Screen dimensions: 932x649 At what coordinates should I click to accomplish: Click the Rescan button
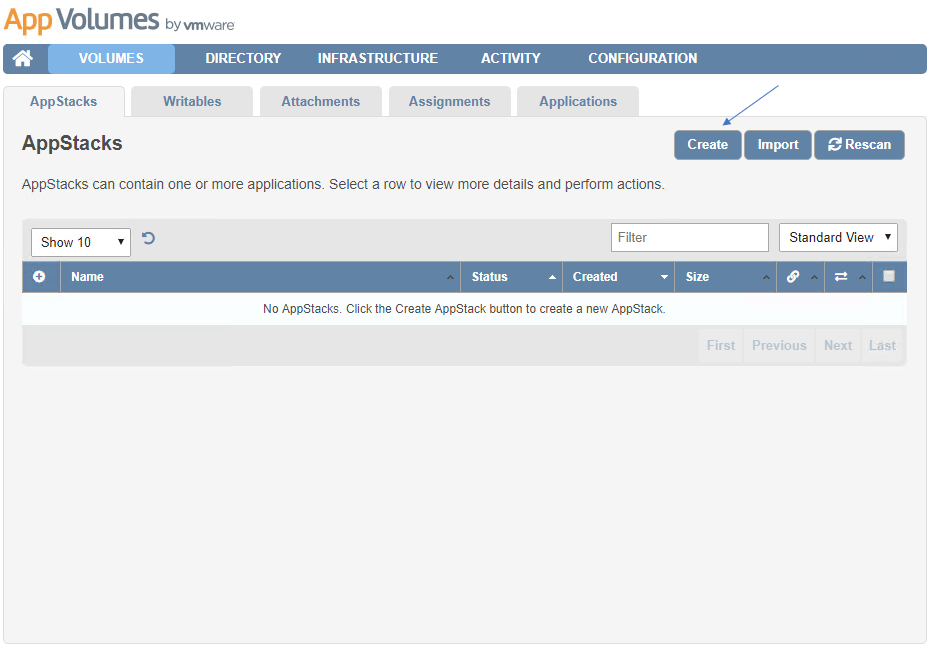tap(859, 145)
